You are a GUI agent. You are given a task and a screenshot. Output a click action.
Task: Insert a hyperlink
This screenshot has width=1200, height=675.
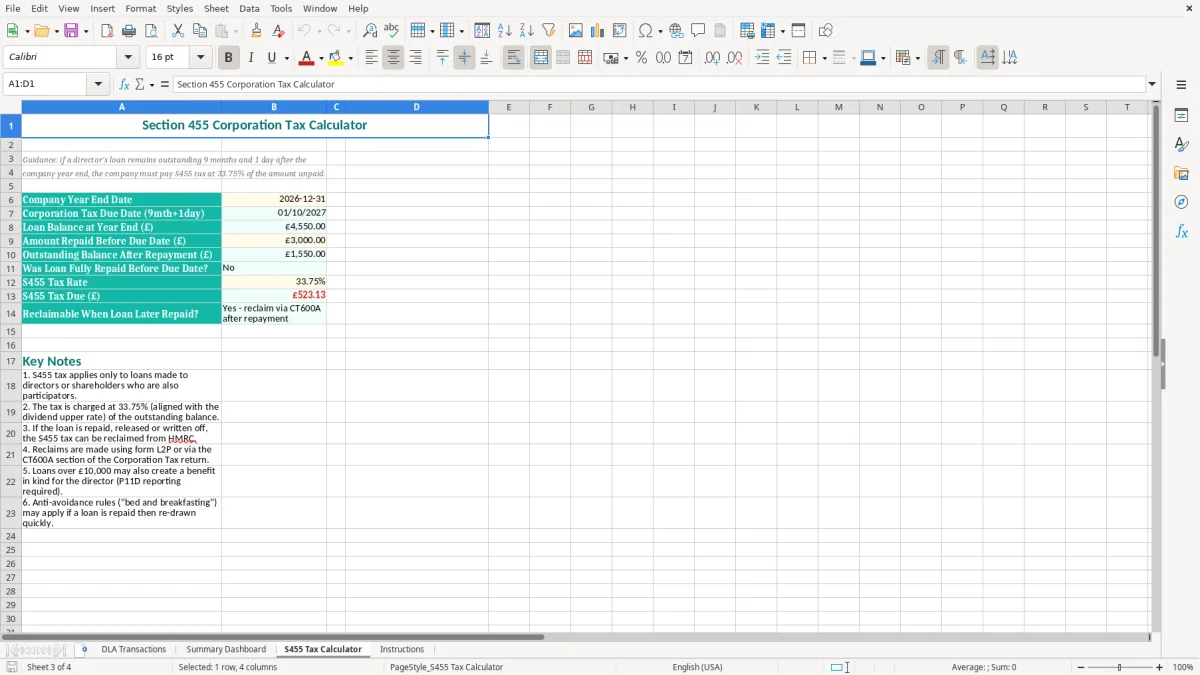pyautogui.click(x=676, y=31)
